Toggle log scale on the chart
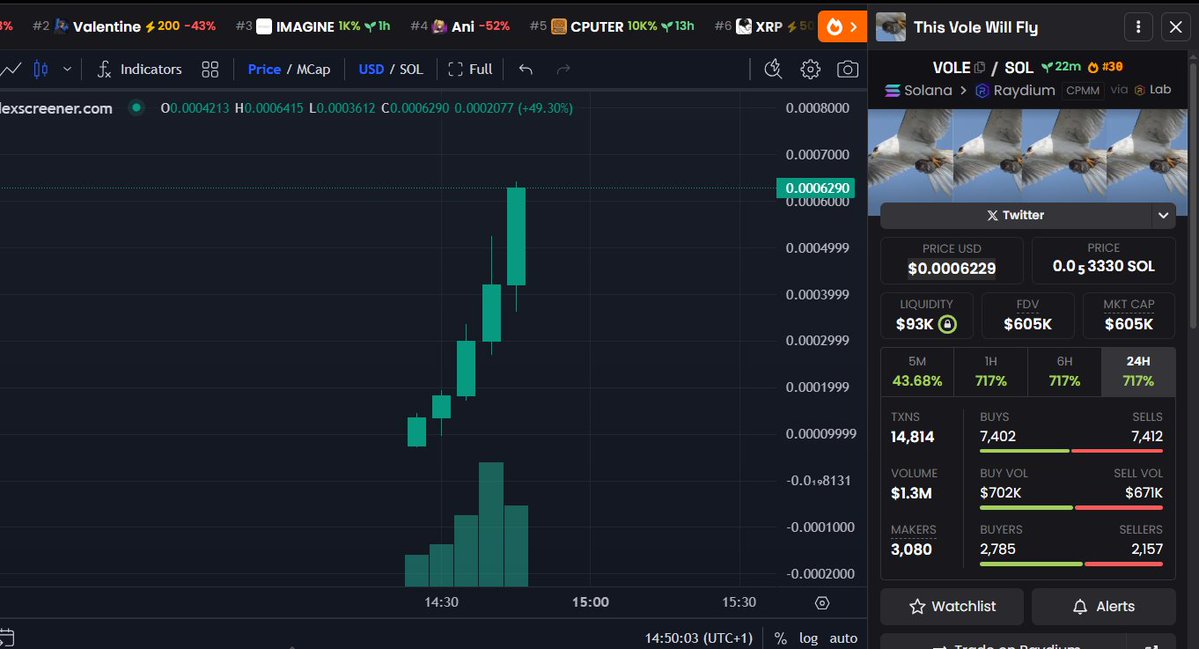This screenshot has height=649, width=1199. pos(808,638)
